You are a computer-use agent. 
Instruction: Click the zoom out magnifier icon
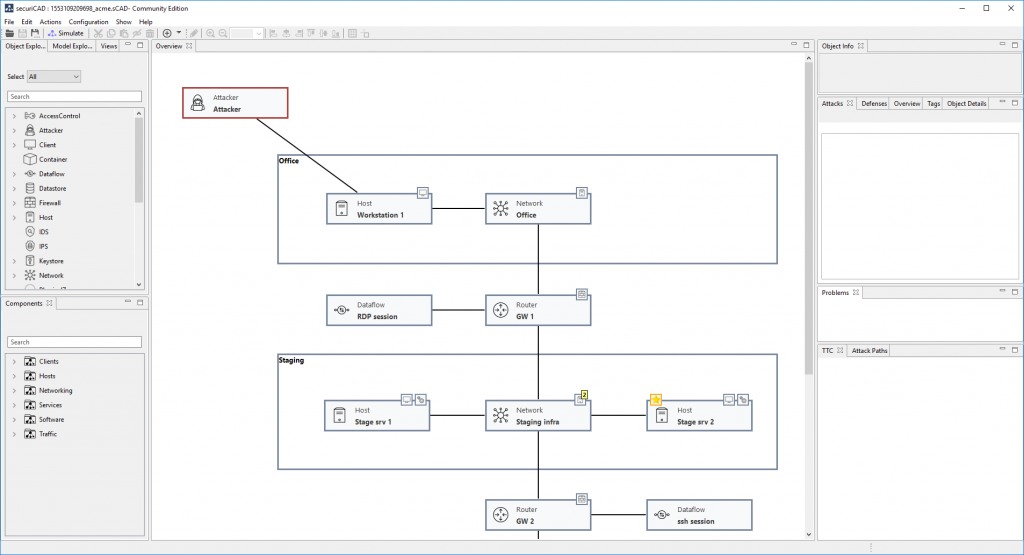pos(223,33)
